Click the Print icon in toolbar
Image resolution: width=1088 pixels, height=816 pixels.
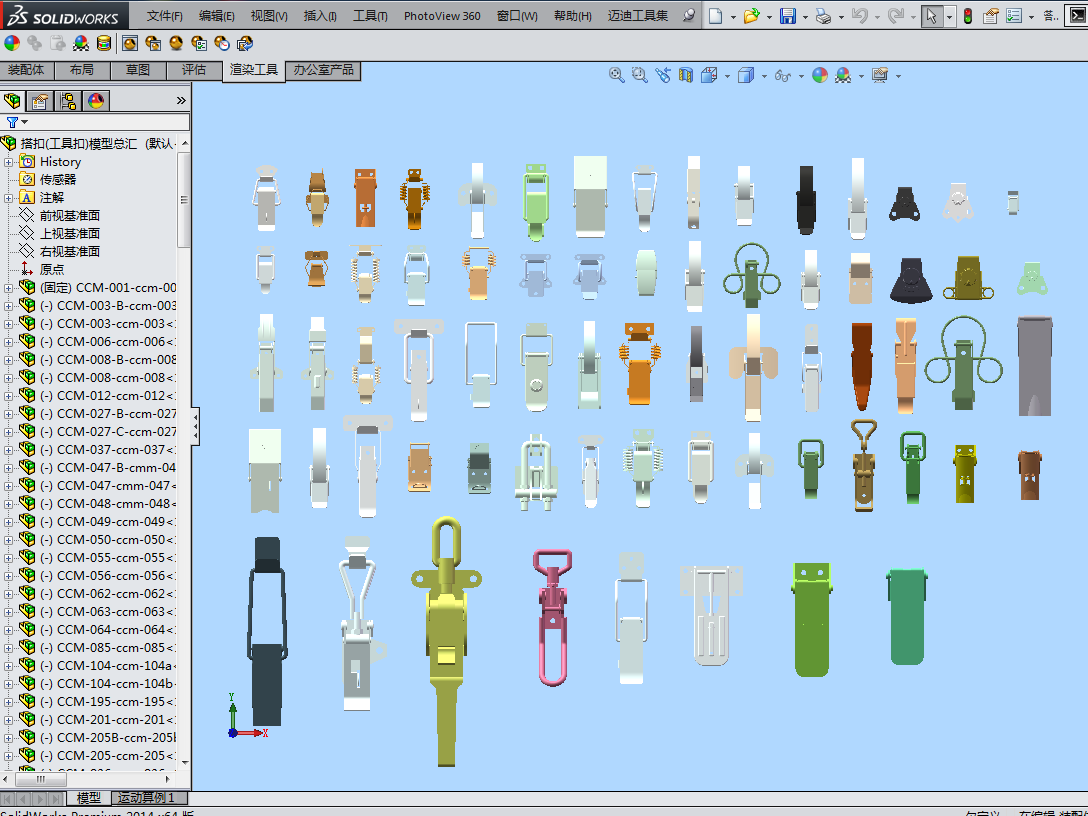point(822,16)
